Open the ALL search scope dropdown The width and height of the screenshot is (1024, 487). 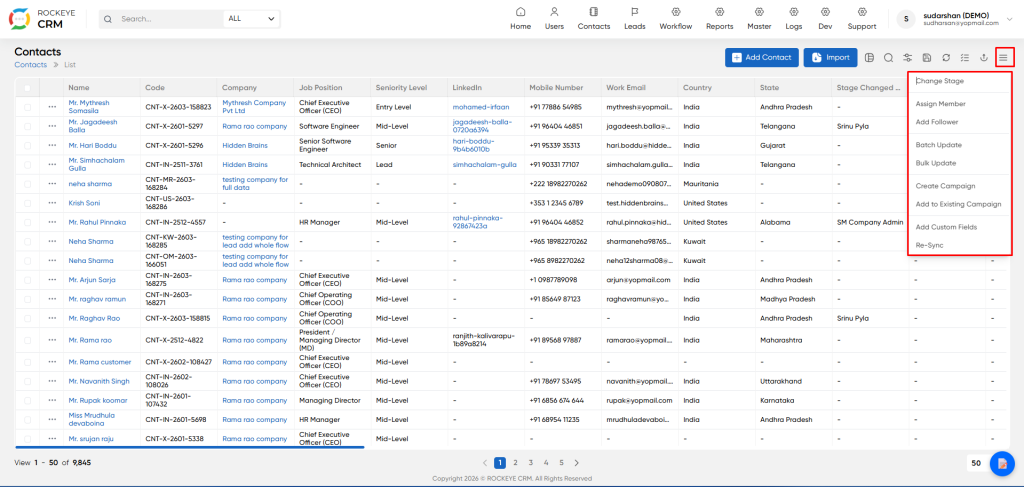(251, 19)
